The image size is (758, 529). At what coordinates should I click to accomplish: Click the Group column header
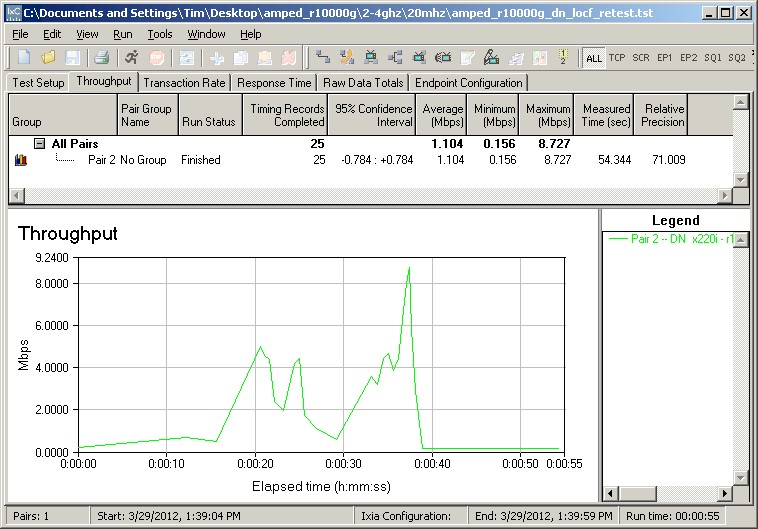pos(63,115)
